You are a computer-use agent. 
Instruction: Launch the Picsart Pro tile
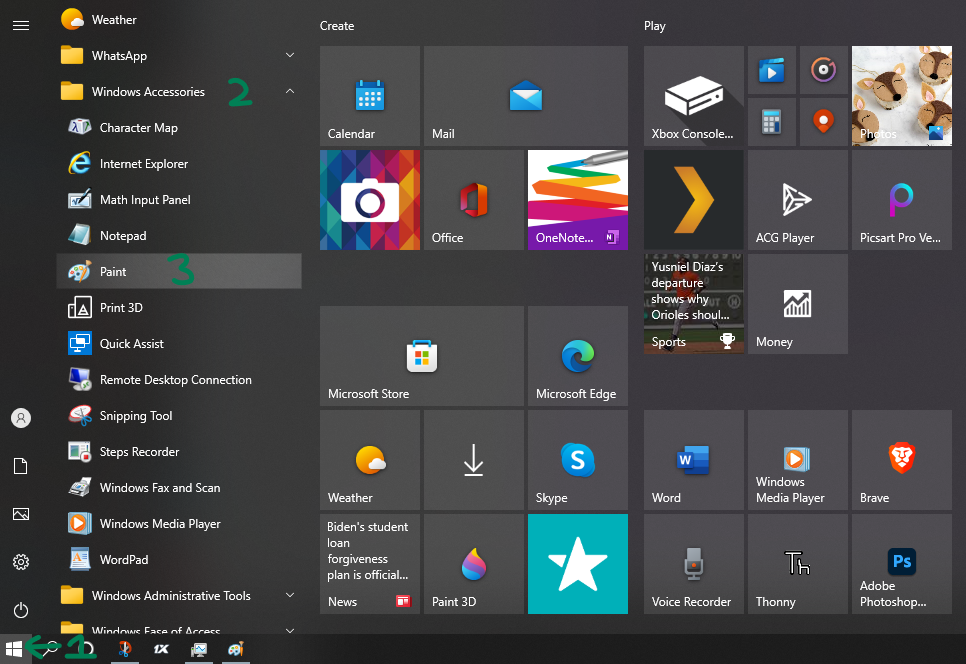coord(902,200)
